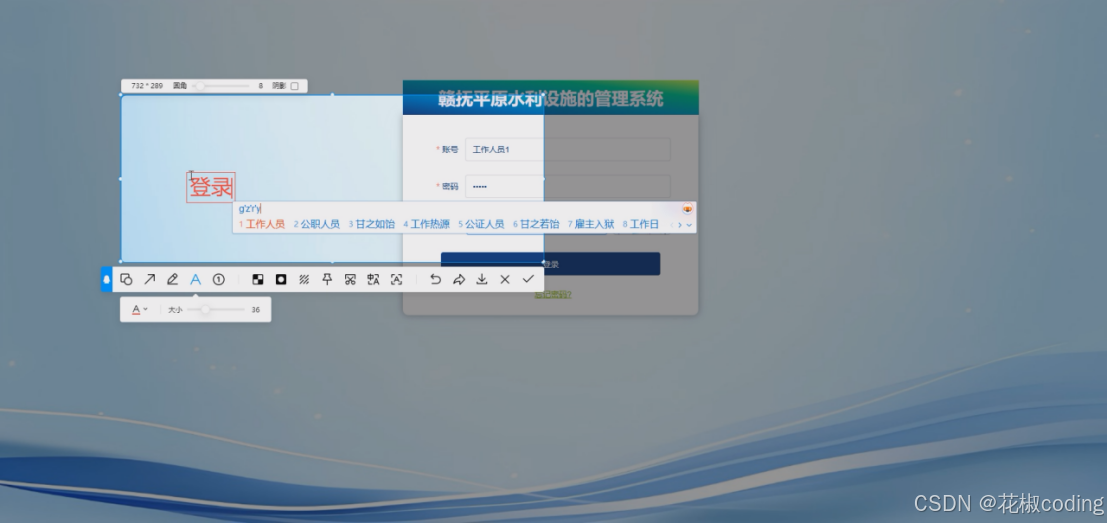Choose candidate 8 工作日
This screenshot has height=524, width=1108.
tap(641, 225)
